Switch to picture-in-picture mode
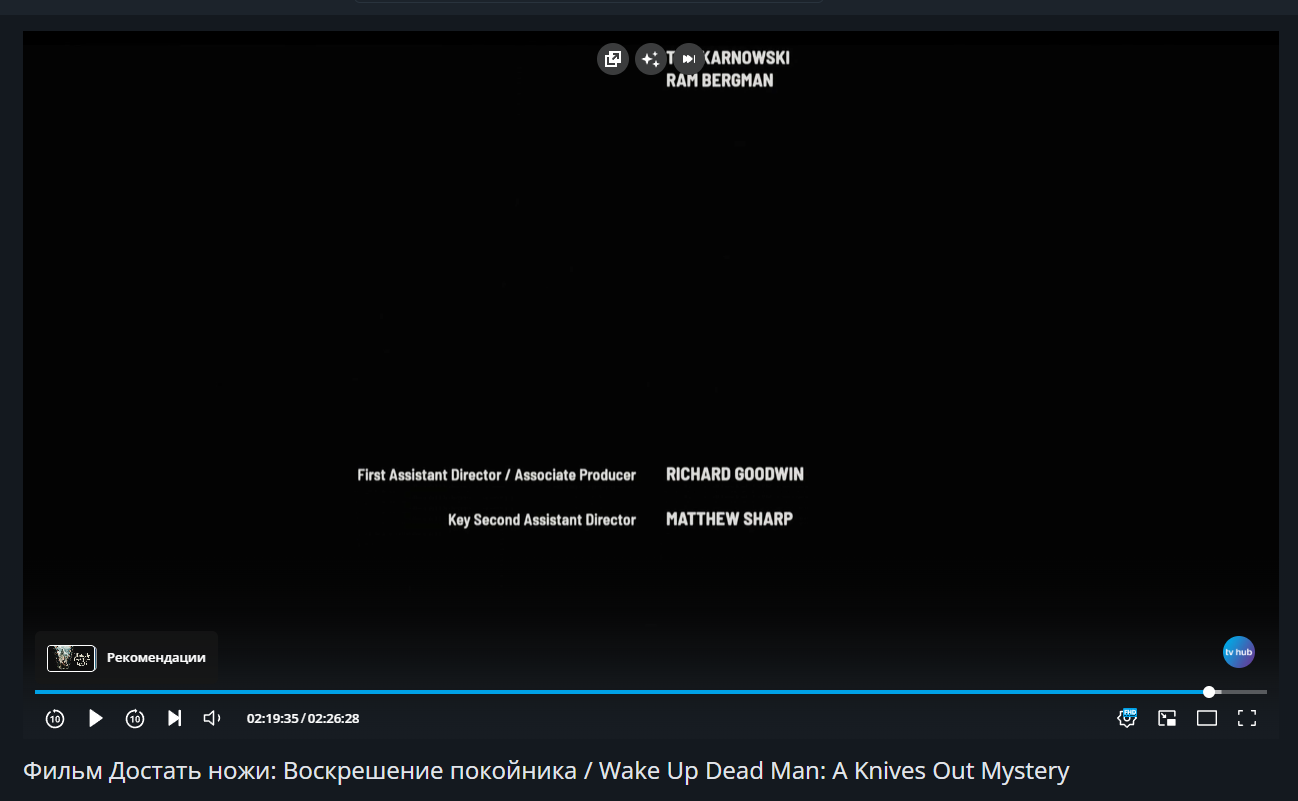The height and width of the screenshot is (801, 1298). click(x=1167, y=718)
